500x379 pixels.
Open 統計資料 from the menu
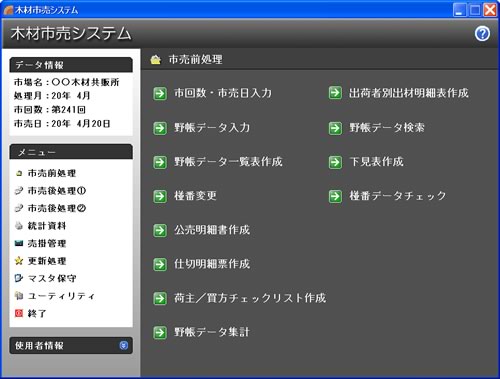point(47,226)
